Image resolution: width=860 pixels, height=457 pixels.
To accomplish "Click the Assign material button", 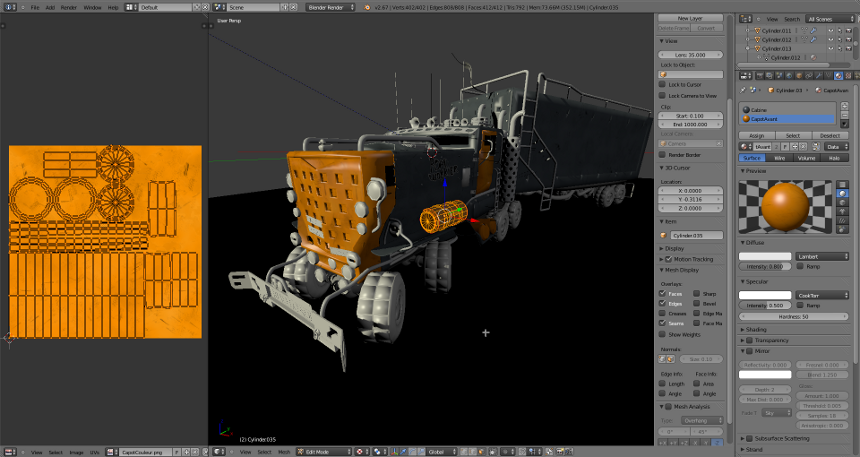I will (x=756, y=135).
